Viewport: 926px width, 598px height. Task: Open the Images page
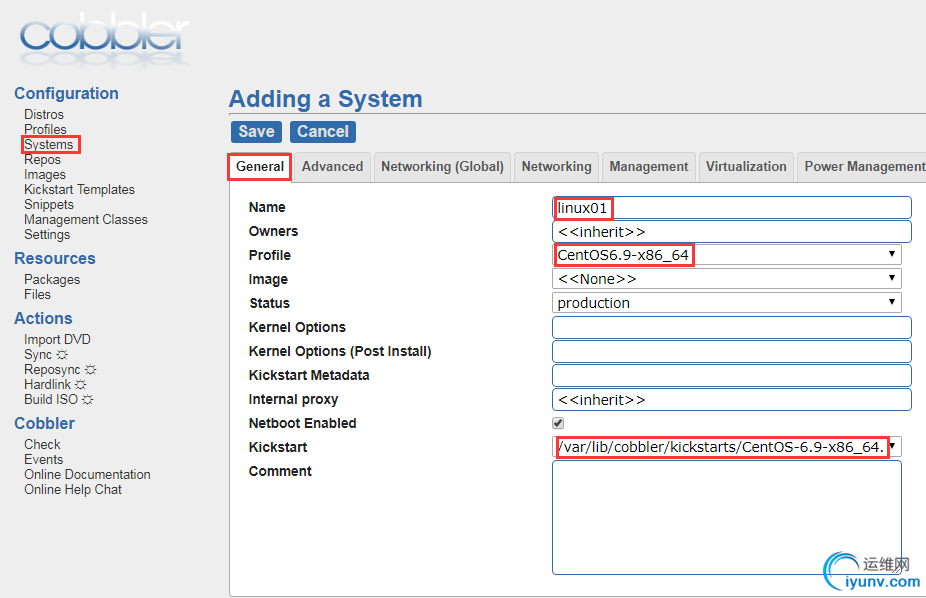[x=45, y=175]
